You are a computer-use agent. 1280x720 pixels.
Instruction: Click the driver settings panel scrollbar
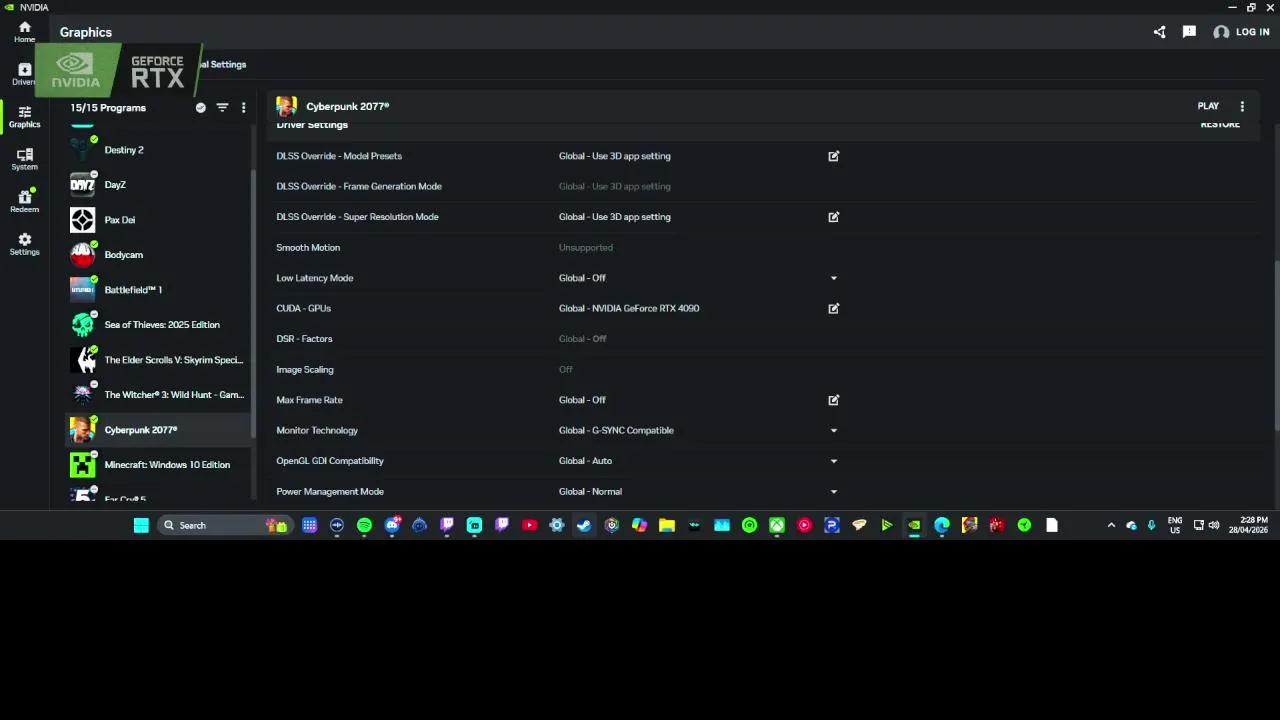[1275, 345]
